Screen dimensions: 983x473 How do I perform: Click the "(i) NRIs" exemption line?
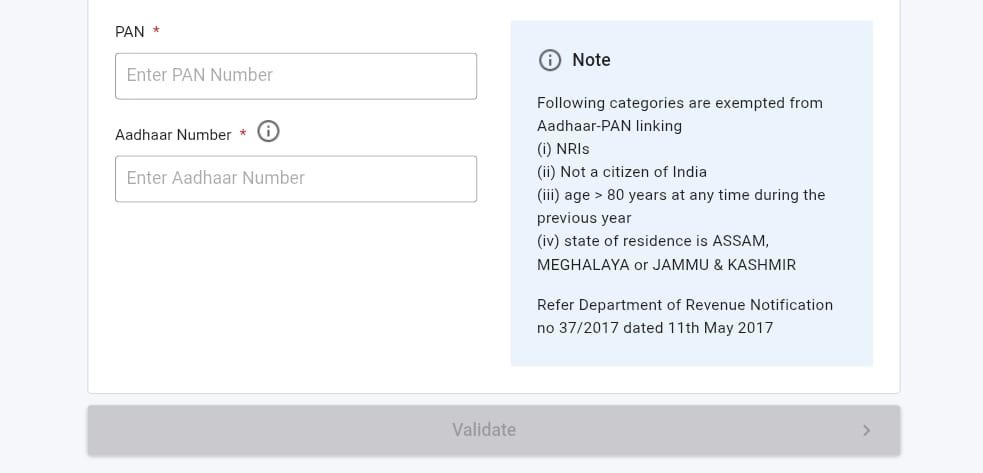[563, 149]
